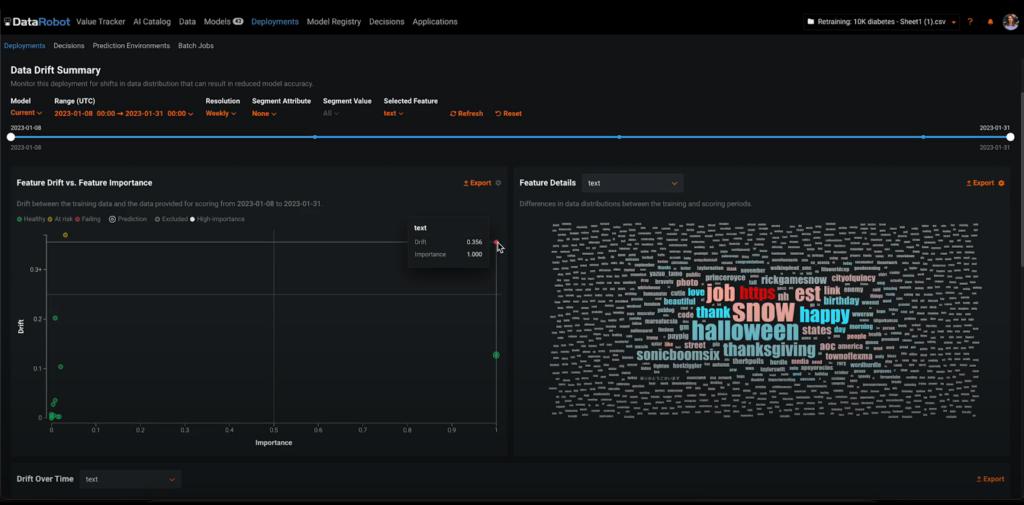Export the Feature Drift chart
Viewport: 1024px width, 505px height.
pyautogui.click(x=477, y=183)
